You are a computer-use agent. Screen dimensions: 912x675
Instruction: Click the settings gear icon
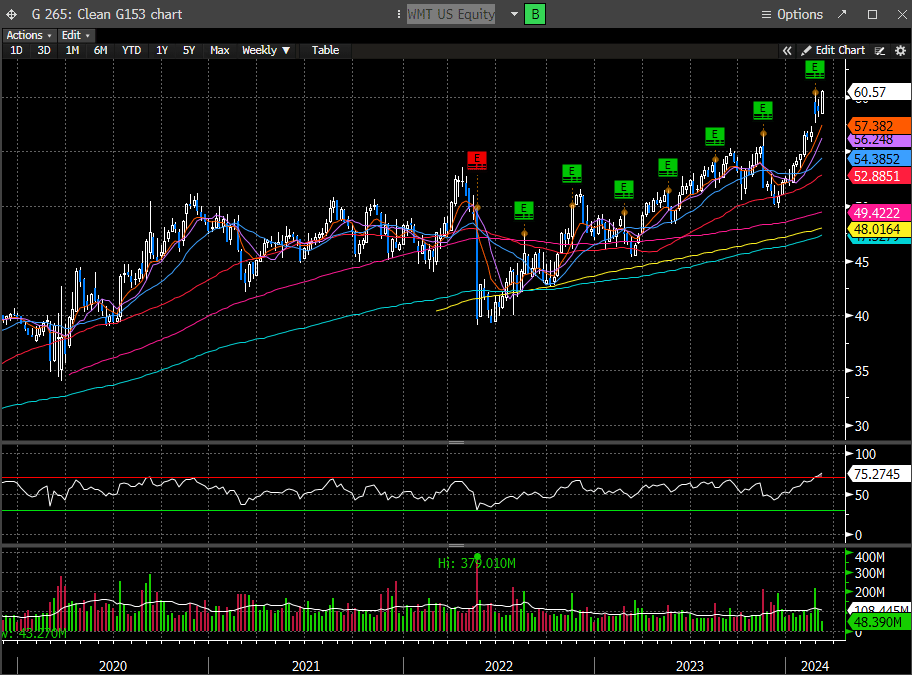899,50
